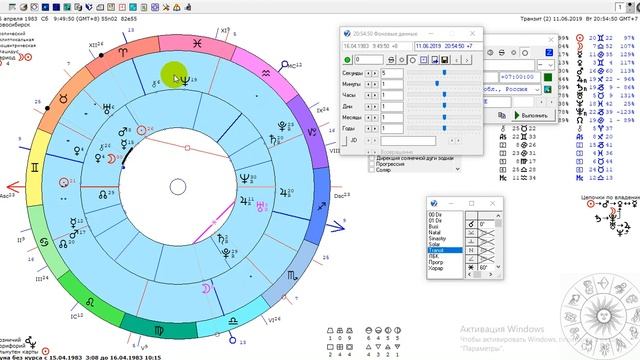The width and height of the screenshot is (640, 360).
Task: Click the 11.06.2019 20:54:50 transit date field
Action: pyautogui.click(x=448, y=47)
